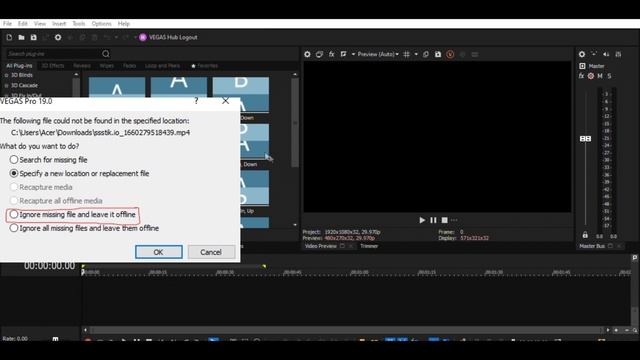Switch to the All Plug-ins tab

(x=19, y=66)
